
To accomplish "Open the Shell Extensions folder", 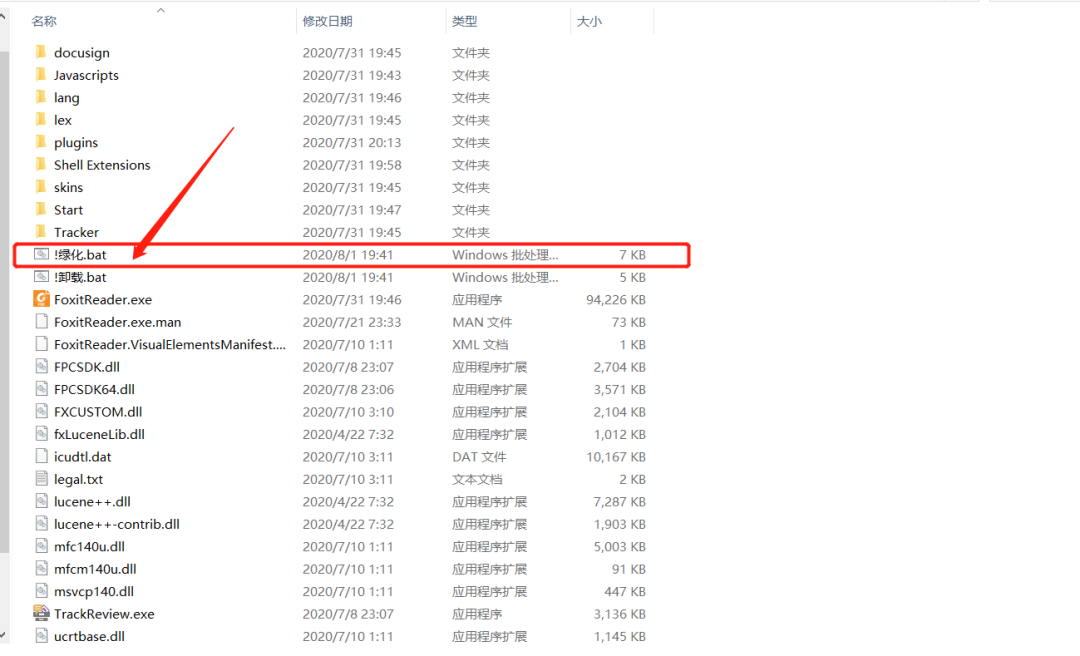I will point(101,164).
